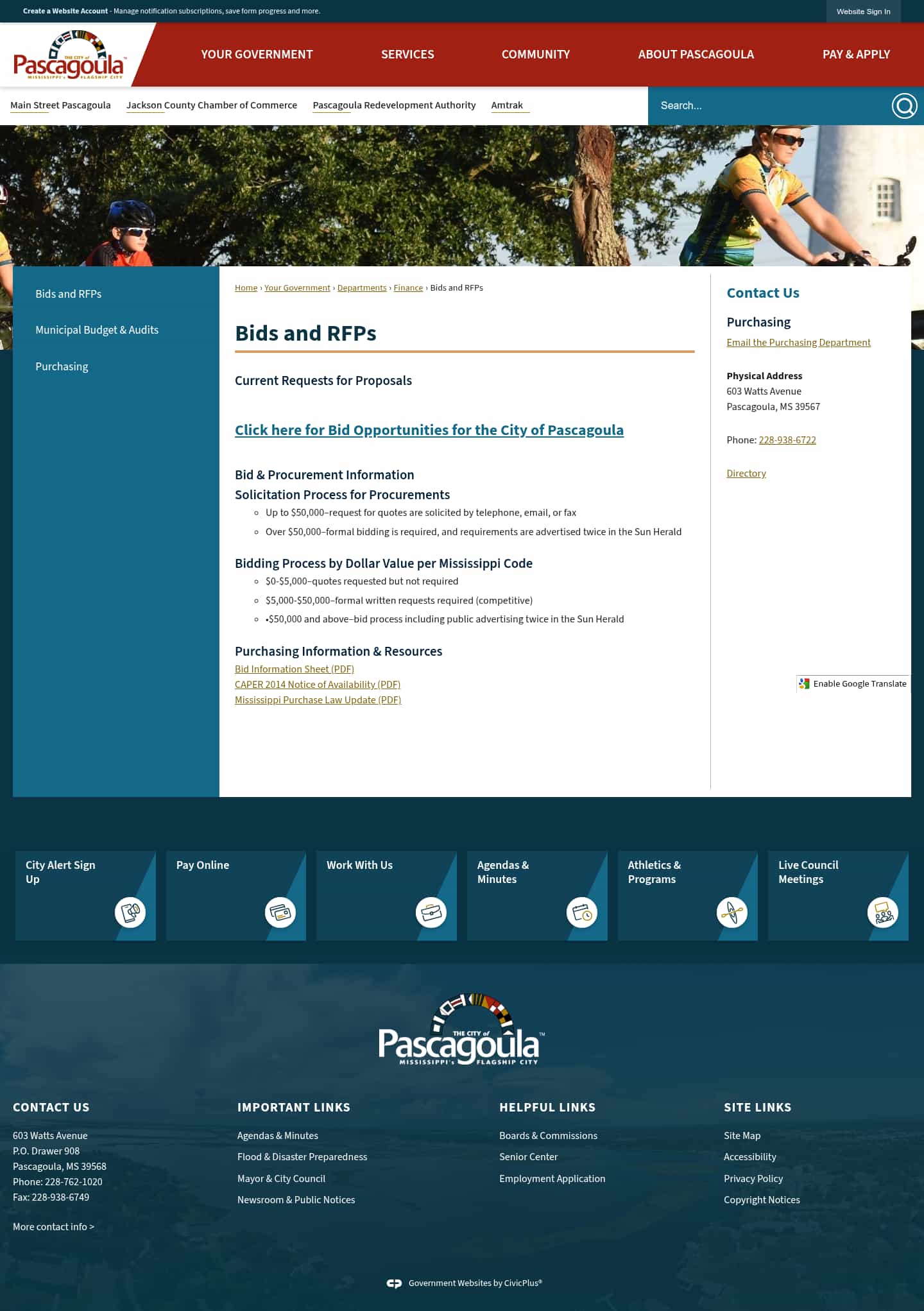Open the Work With Us tile
The image size is (924, 1311).
386,896
